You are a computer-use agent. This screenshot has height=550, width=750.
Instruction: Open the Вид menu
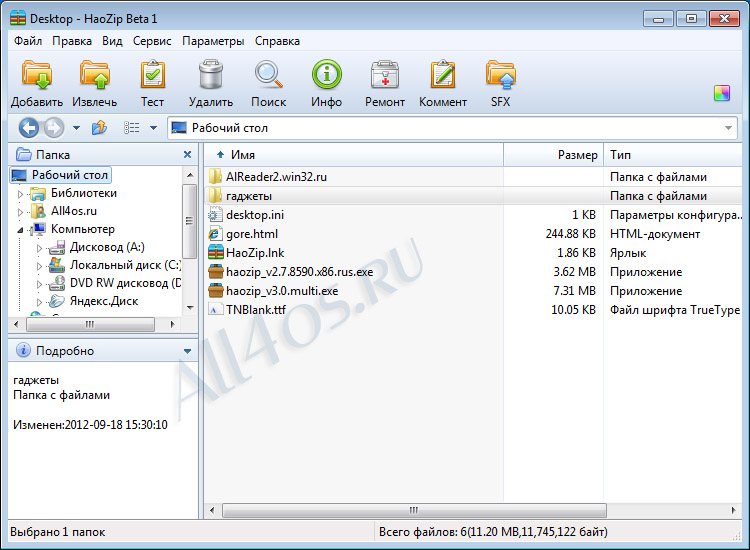[x=112, y=41]
